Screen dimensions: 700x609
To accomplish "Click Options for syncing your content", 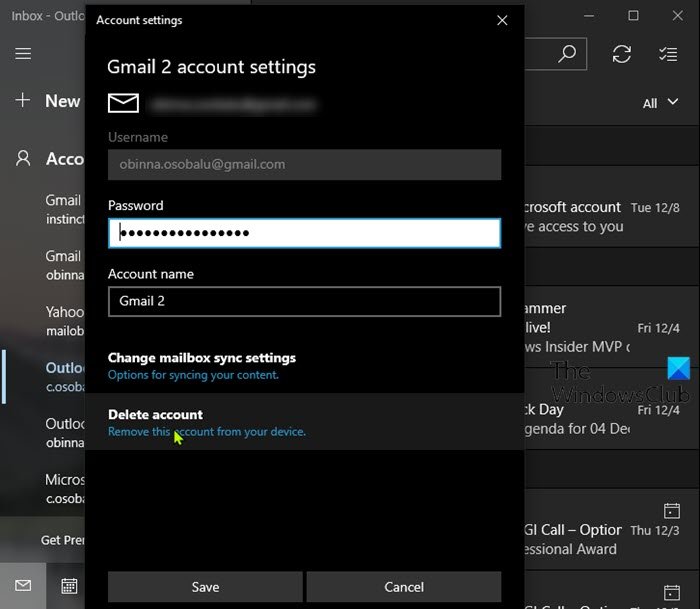I will (193, 375).
